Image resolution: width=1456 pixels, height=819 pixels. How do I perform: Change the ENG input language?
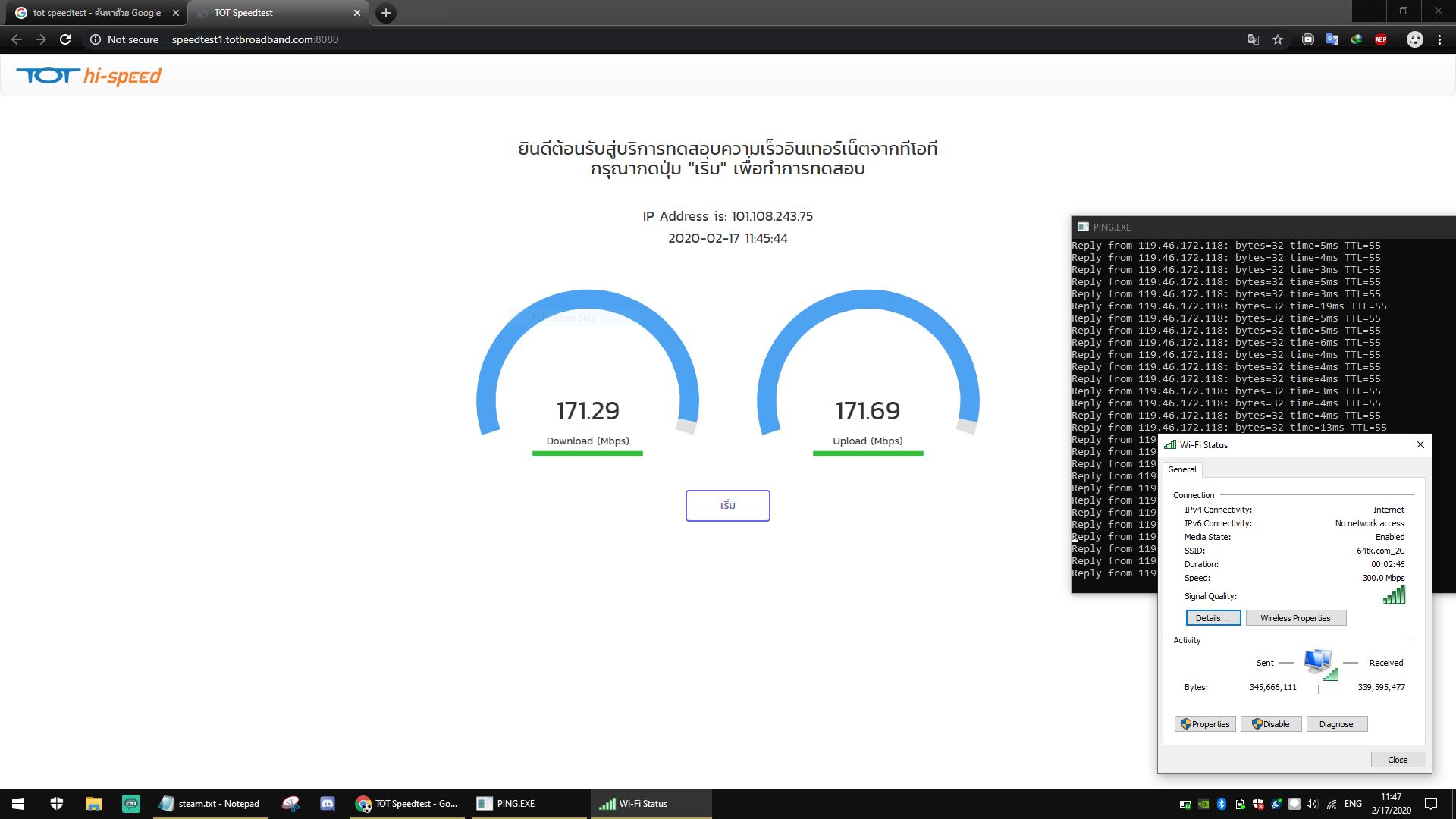1353,804
